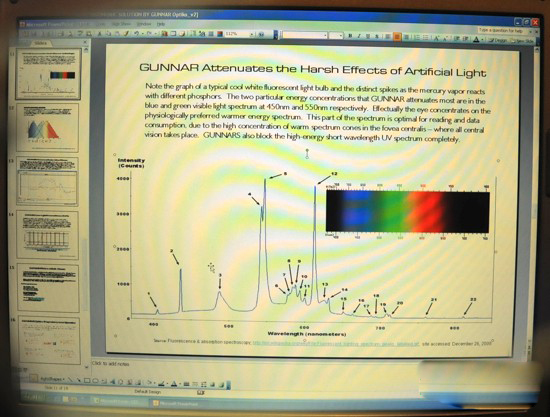Close the slides thumbnail pane

(x=85, y=42)
